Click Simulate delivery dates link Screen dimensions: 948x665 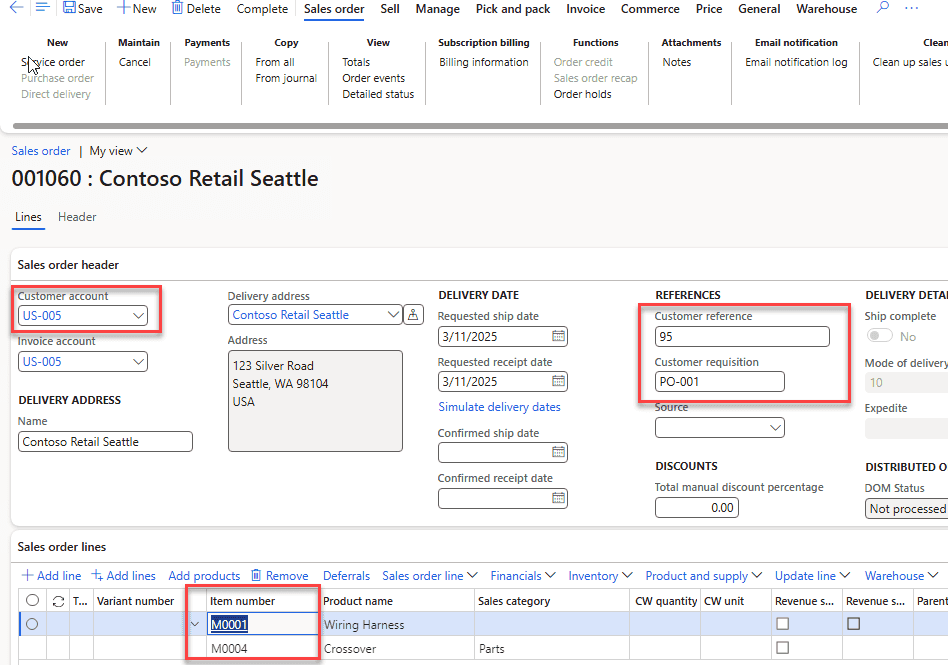499,407
